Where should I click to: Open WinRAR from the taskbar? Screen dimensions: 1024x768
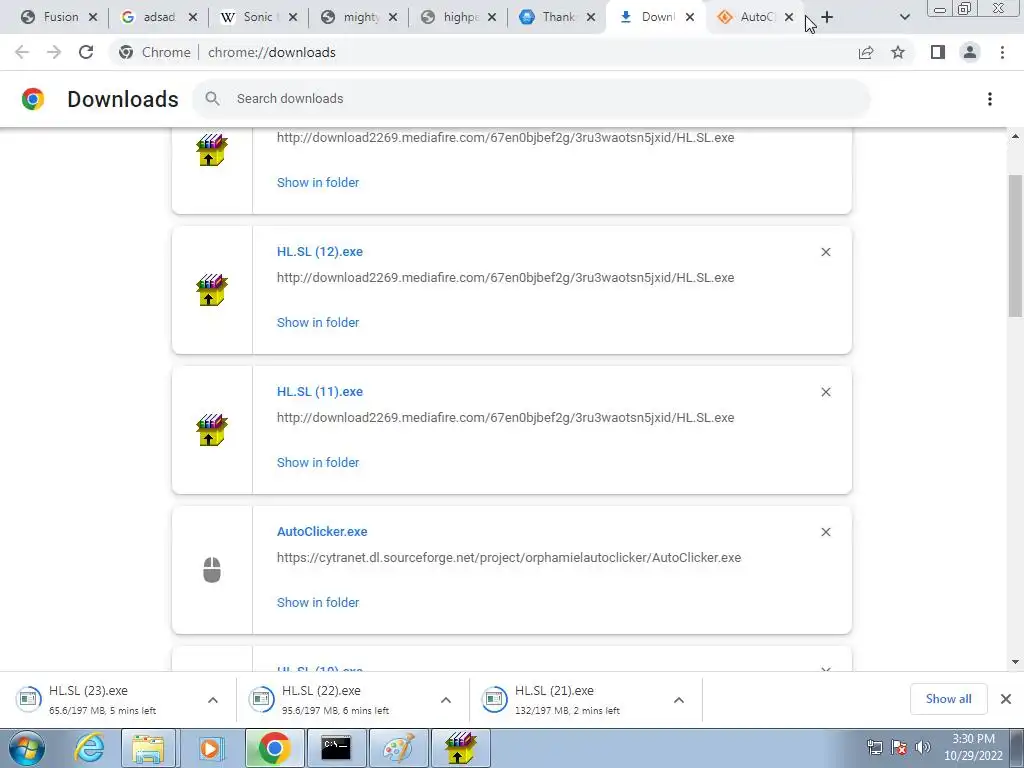click(x=460, y=748)
